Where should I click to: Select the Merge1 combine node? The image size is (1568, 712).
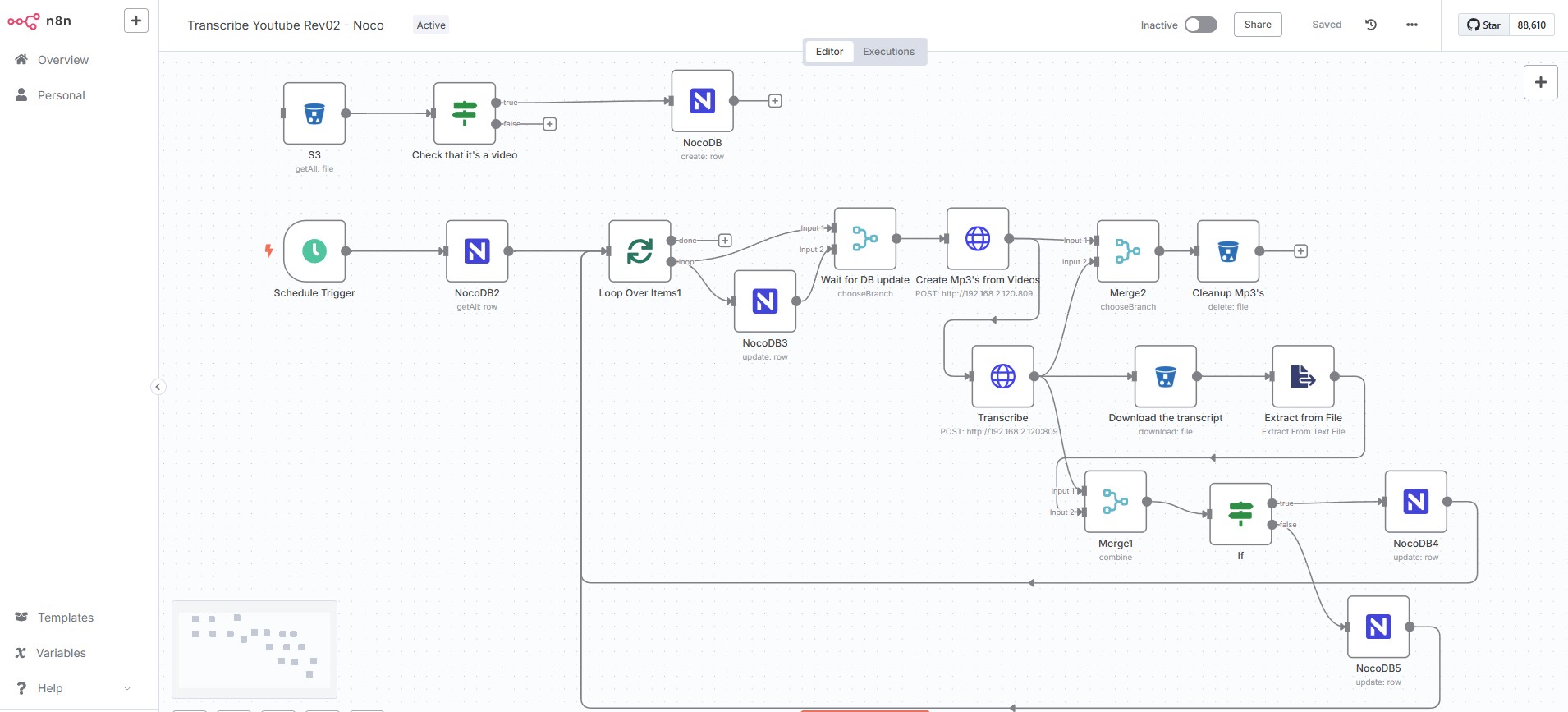pos(1115,502)
